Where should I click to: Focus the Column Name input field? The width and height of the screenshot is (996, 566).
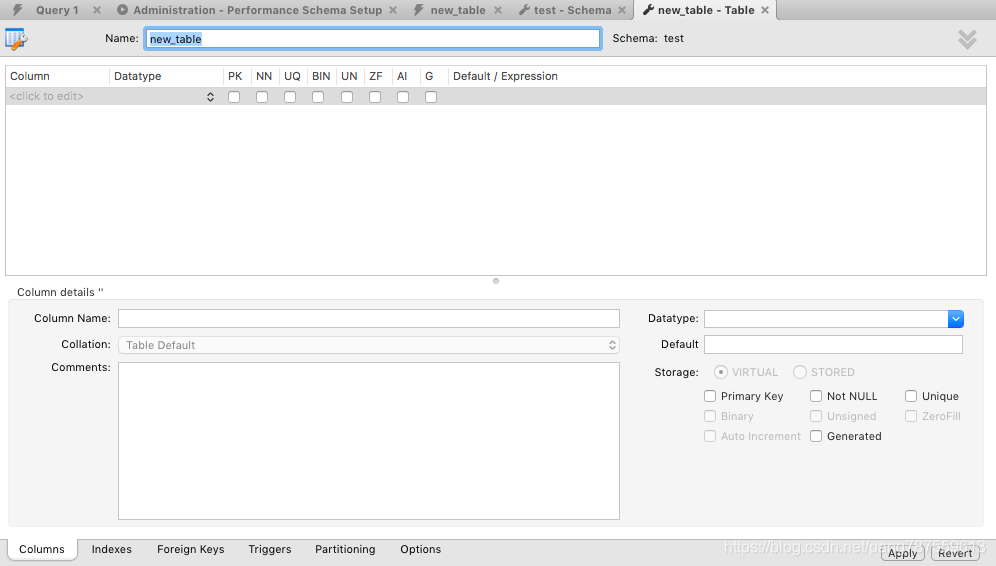[x=369, y=318]
